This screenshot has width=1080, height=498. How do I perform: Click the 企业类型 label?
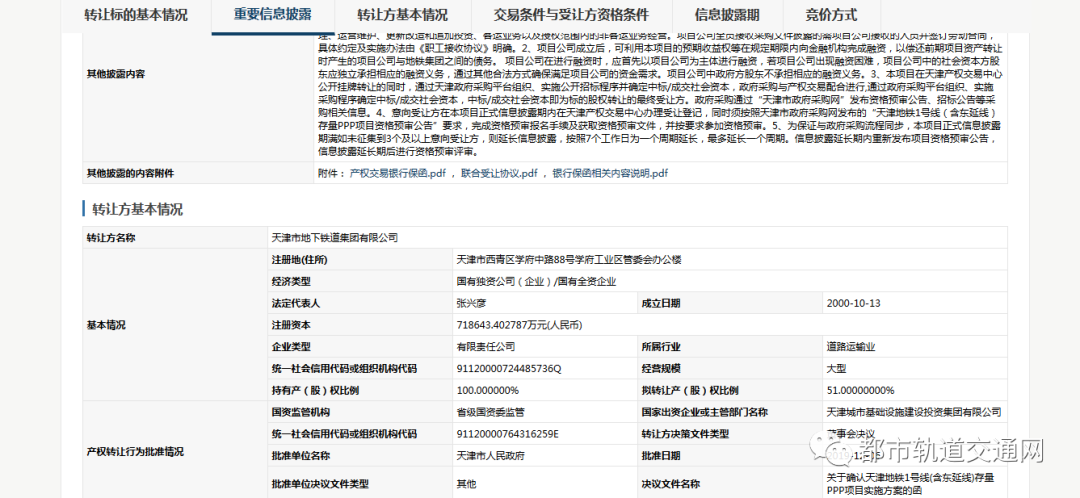[x=291, y=347]
